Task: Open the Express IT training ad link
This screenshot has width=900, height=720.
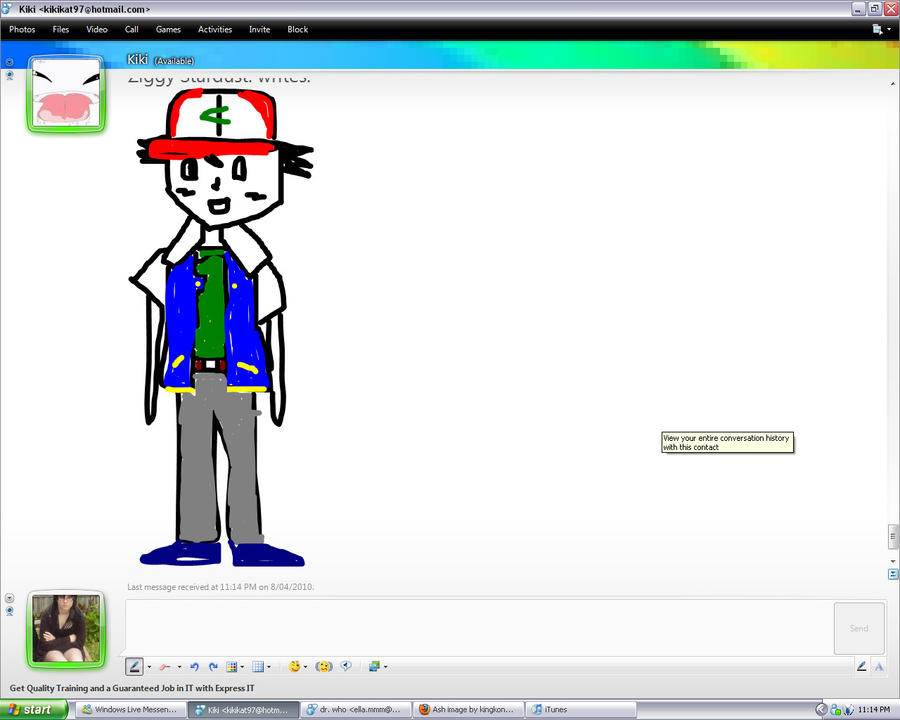Action: coord(132,688)
